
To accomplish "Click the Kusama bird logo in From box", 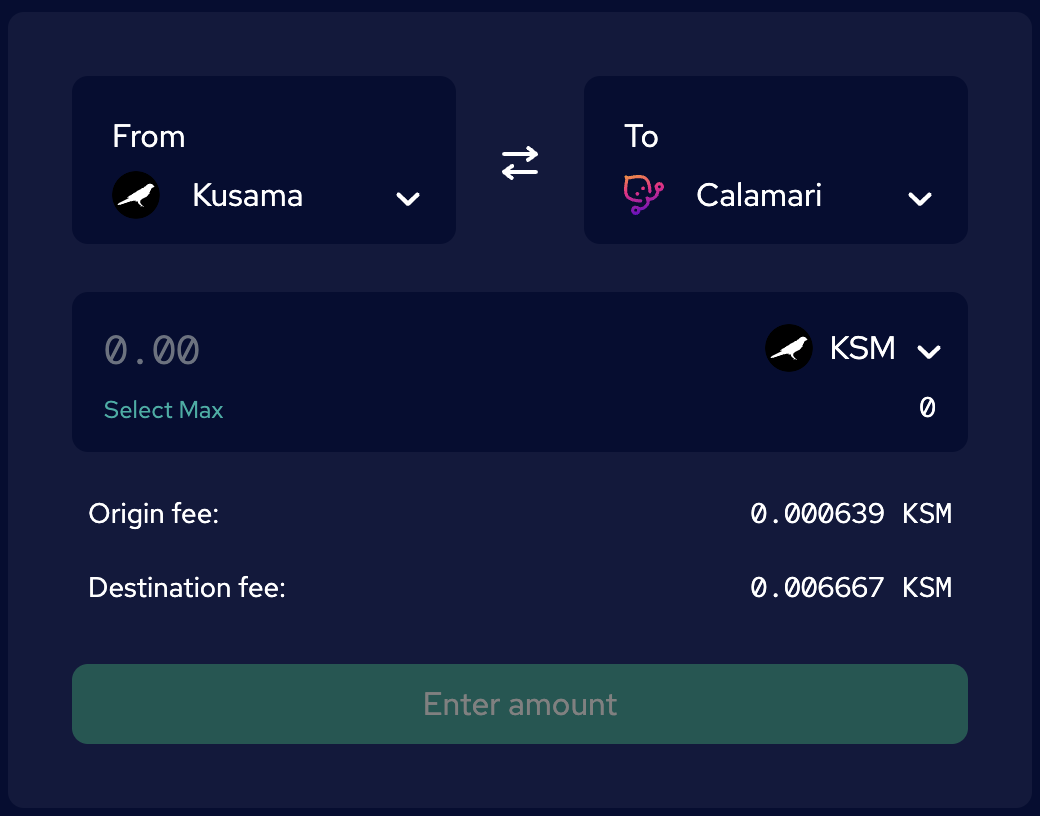I will pyautogui.click(x=136, y=195).
